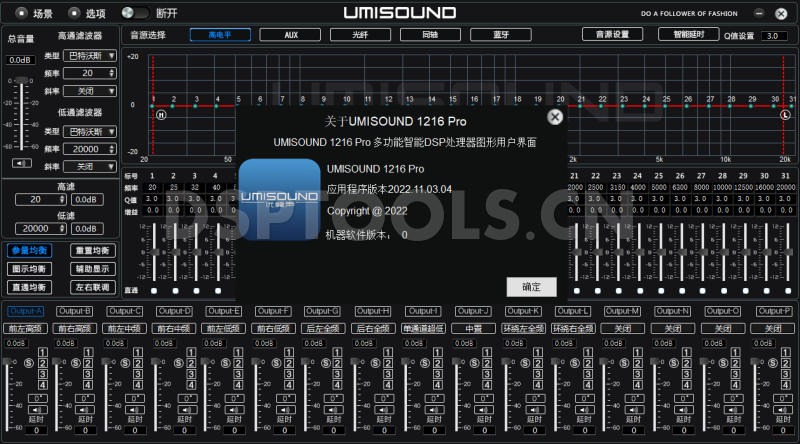Toggle 直通 checkbox for EQ band 3
This screenshot has height=444, width=800.
click(x=196, y=290)
